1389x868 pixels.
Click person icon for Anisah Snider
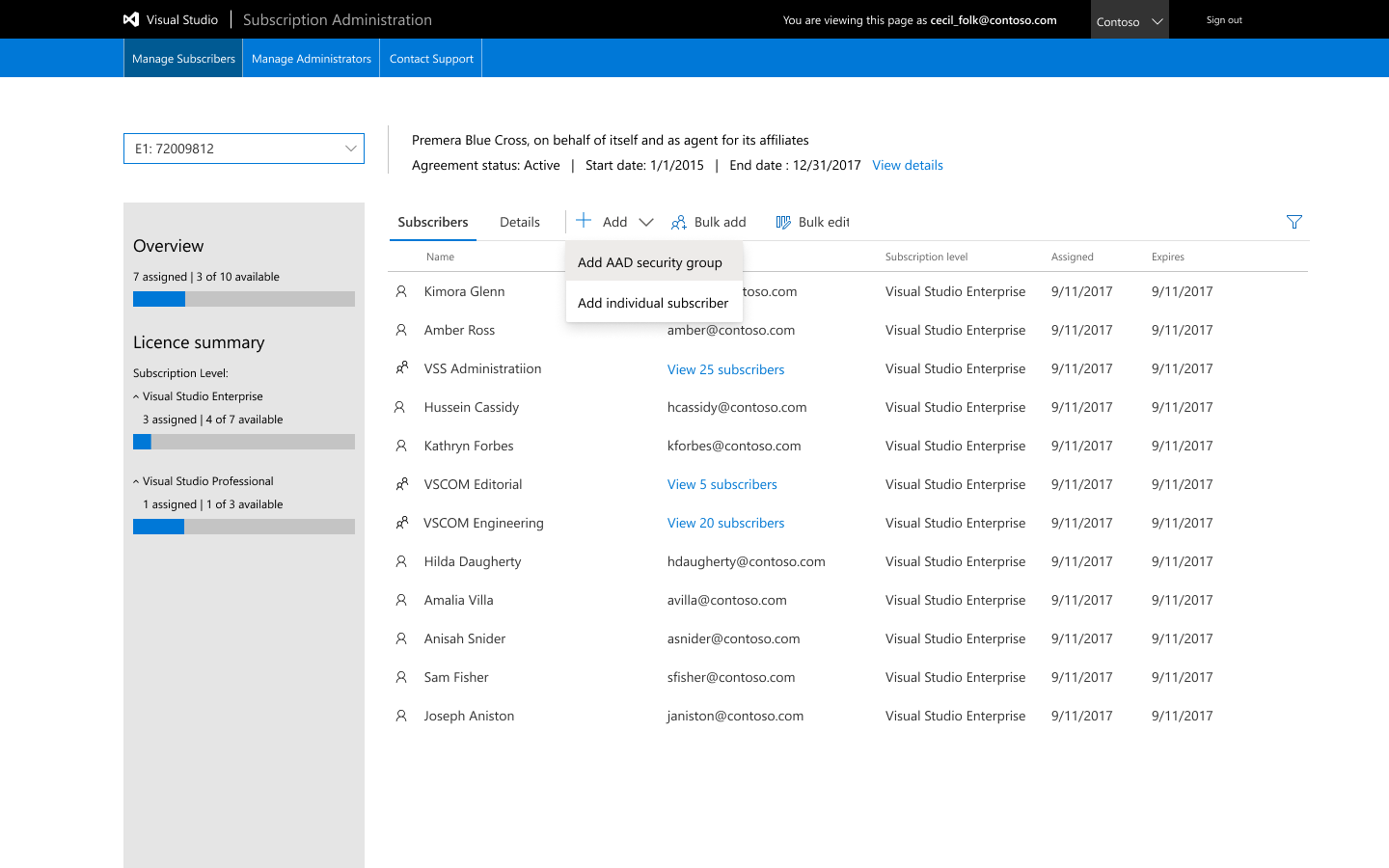pyautogui.click(x=401, y=638)
